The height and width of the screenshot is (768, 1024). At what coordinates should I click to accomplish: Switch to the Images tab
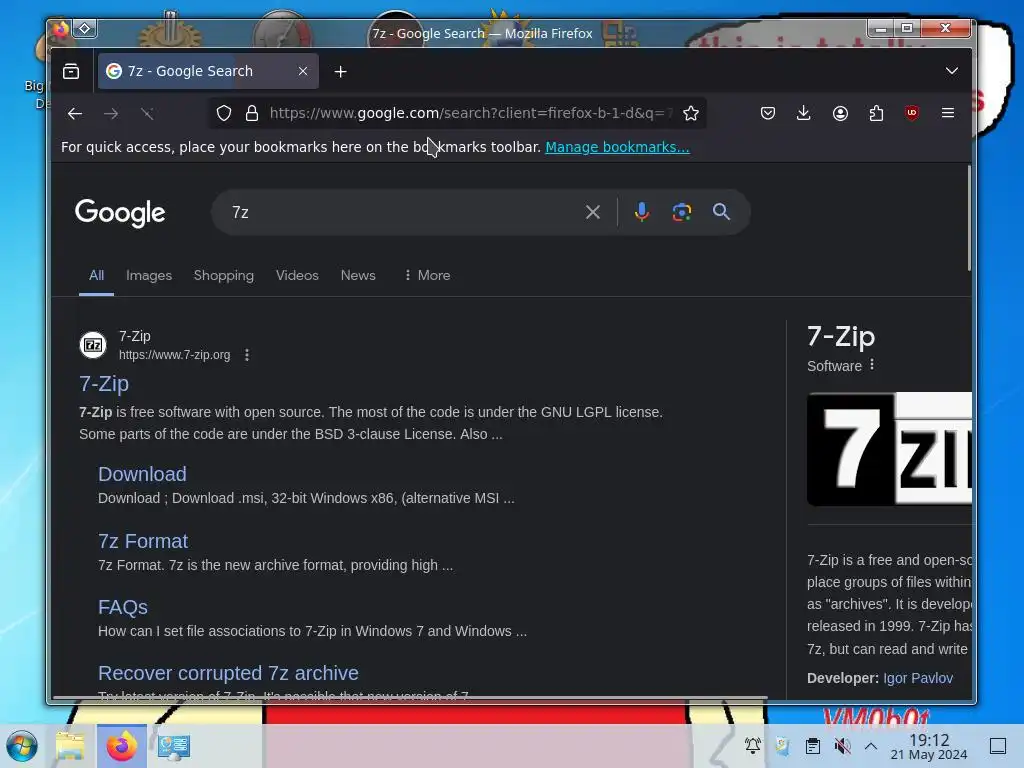149,276
